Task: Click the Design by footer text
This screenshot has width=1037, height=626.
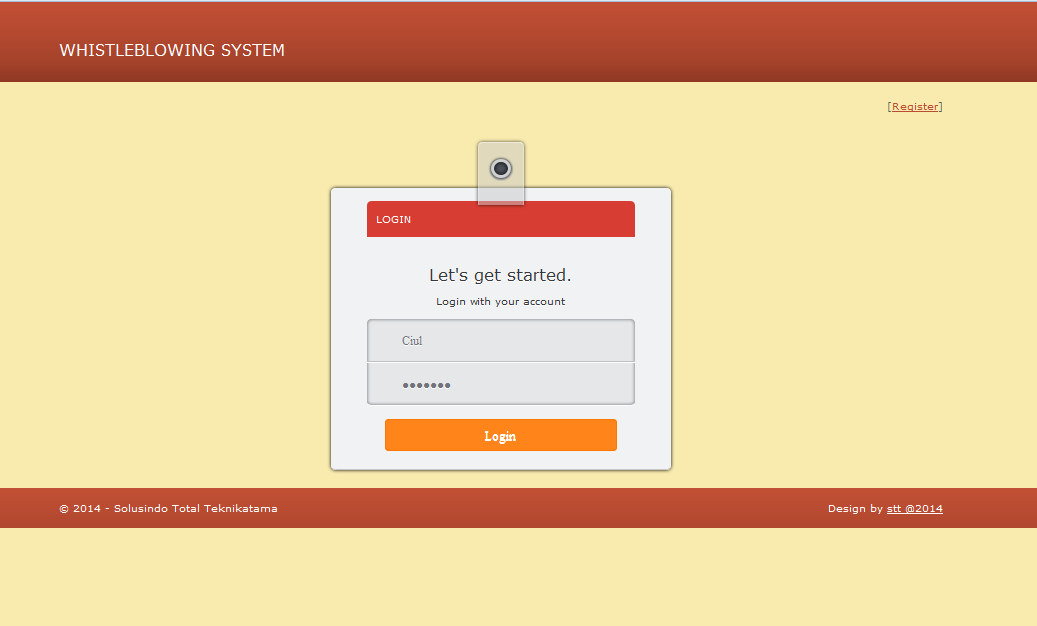Action: 855,508
